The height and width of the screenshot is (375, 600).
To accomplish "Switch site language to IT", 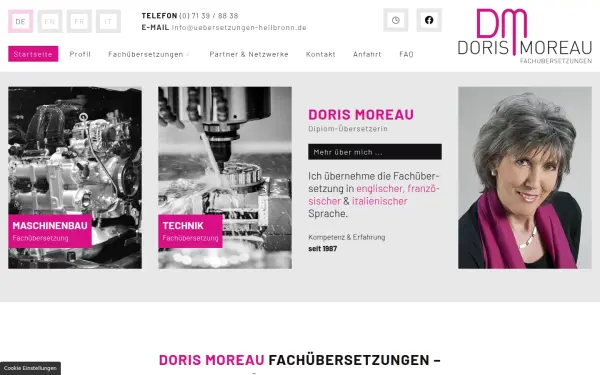I will [x=108, y=21].
